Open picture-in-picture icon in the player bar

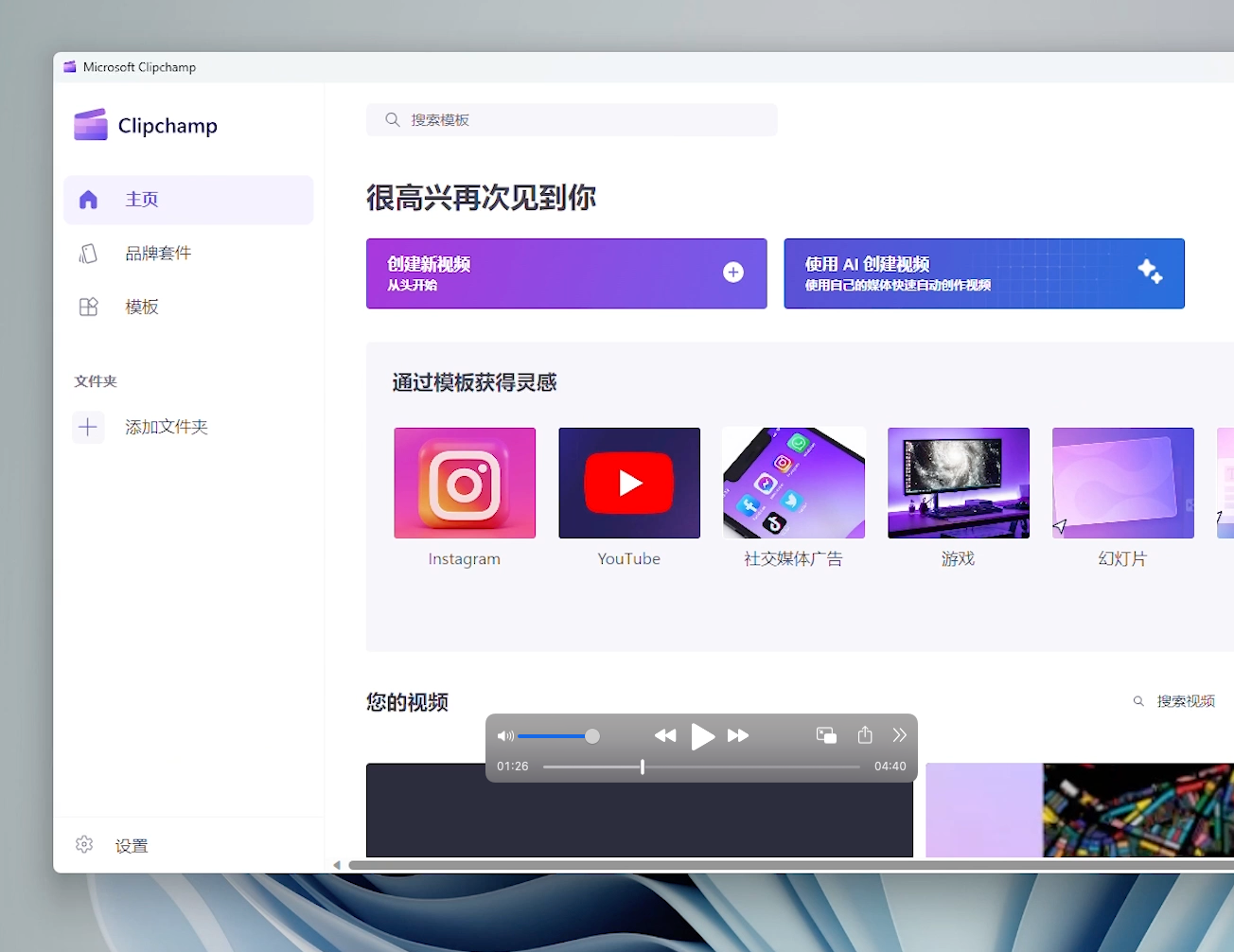pyautogui.click(x=825, y=735)
